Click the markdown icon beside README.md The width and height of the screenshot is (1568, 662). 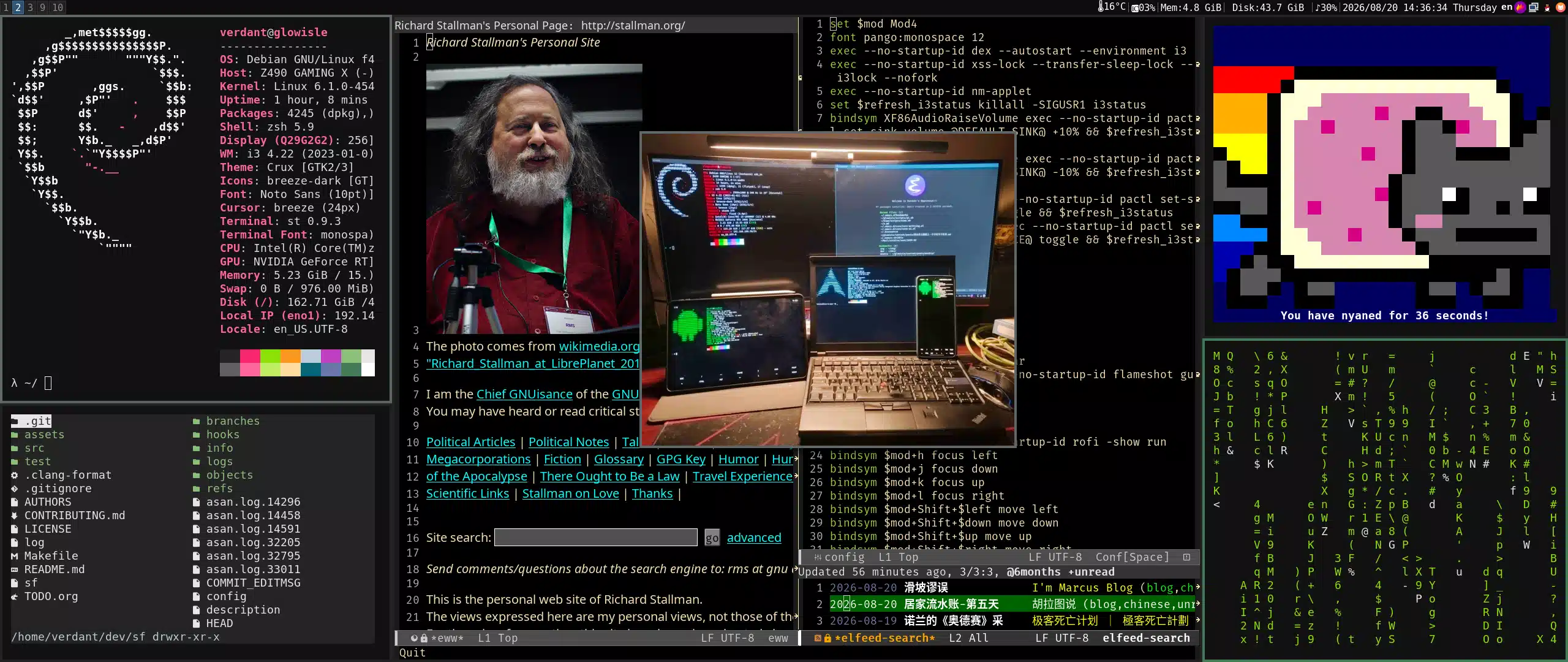(15, 569)
